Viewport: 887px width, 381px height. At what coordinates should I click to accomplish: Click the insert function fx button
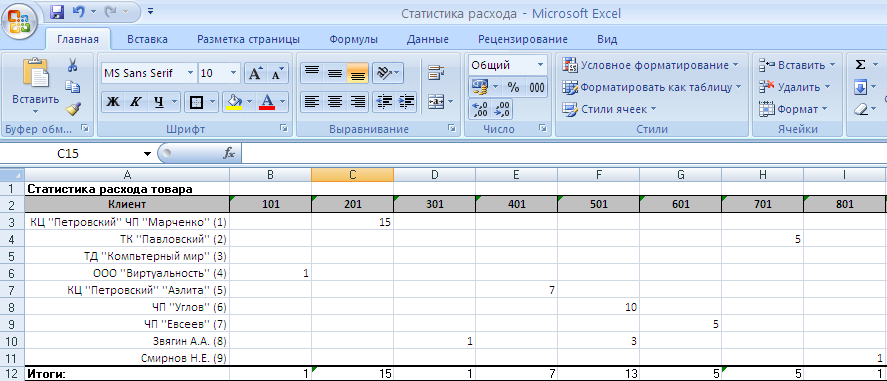[x=229, y=153]
